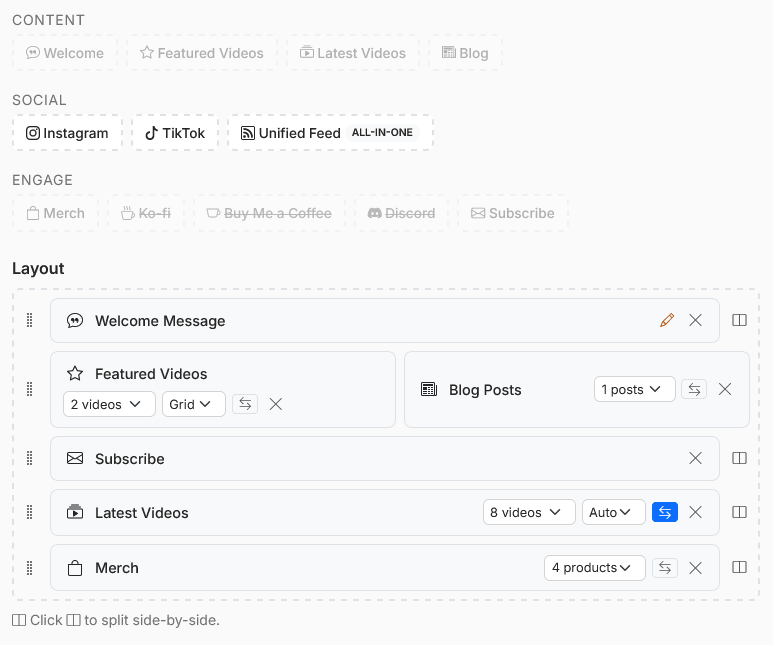Click the Subscribe chip under Engage

(x=513, y=213)
